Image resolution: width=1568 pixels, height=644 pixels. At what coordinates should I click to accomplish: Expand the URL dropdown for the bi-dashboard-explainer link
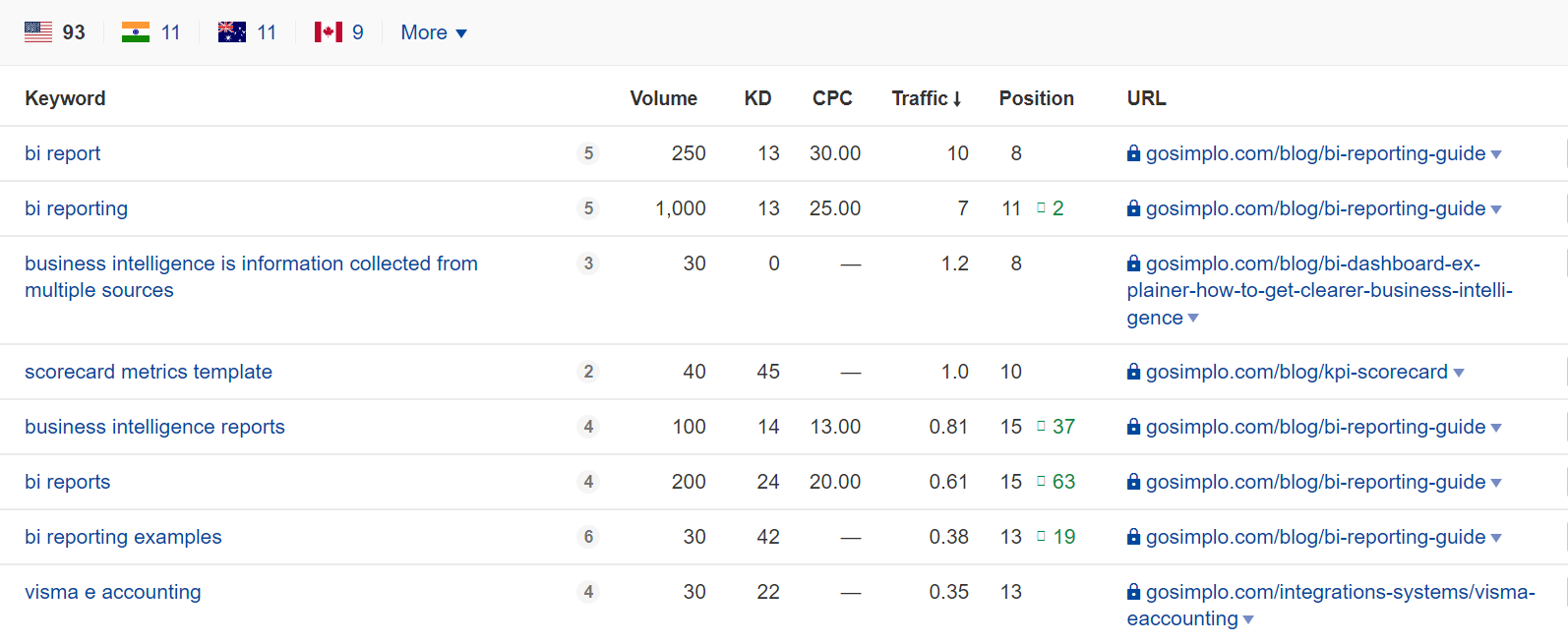(1193, 319)
